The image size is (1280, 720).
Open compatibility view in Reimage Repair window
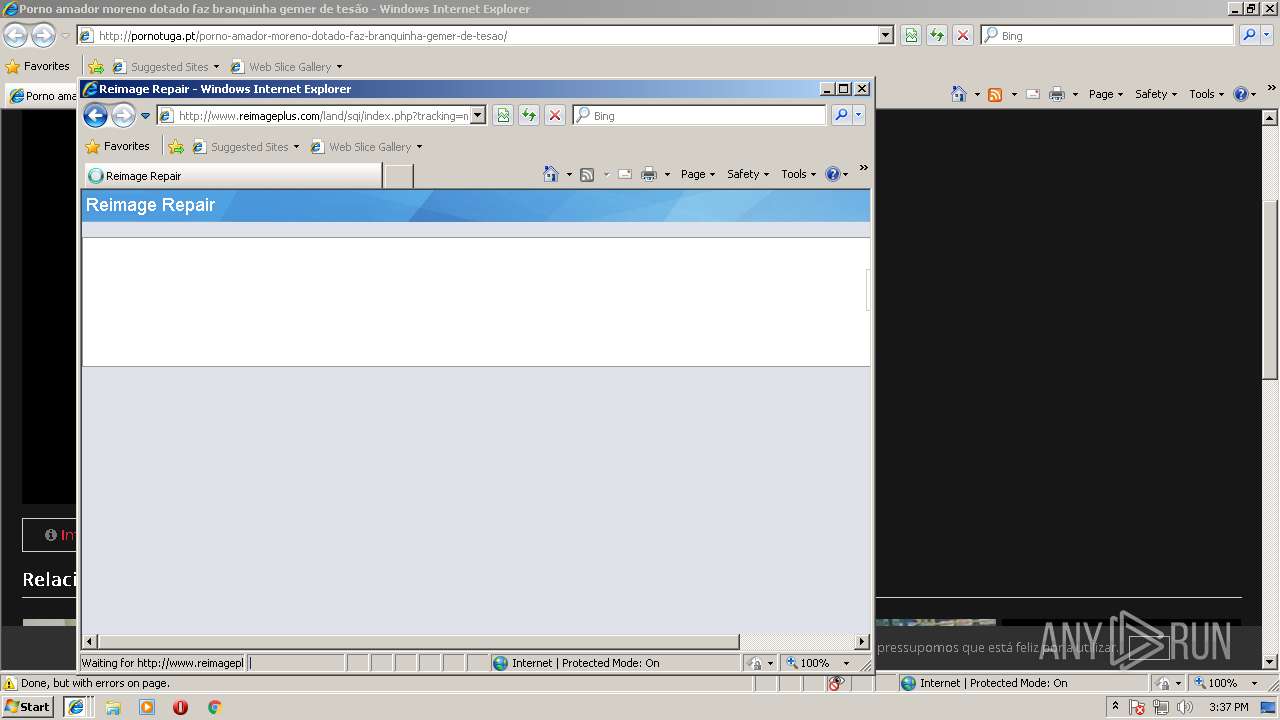pos(503,116)
